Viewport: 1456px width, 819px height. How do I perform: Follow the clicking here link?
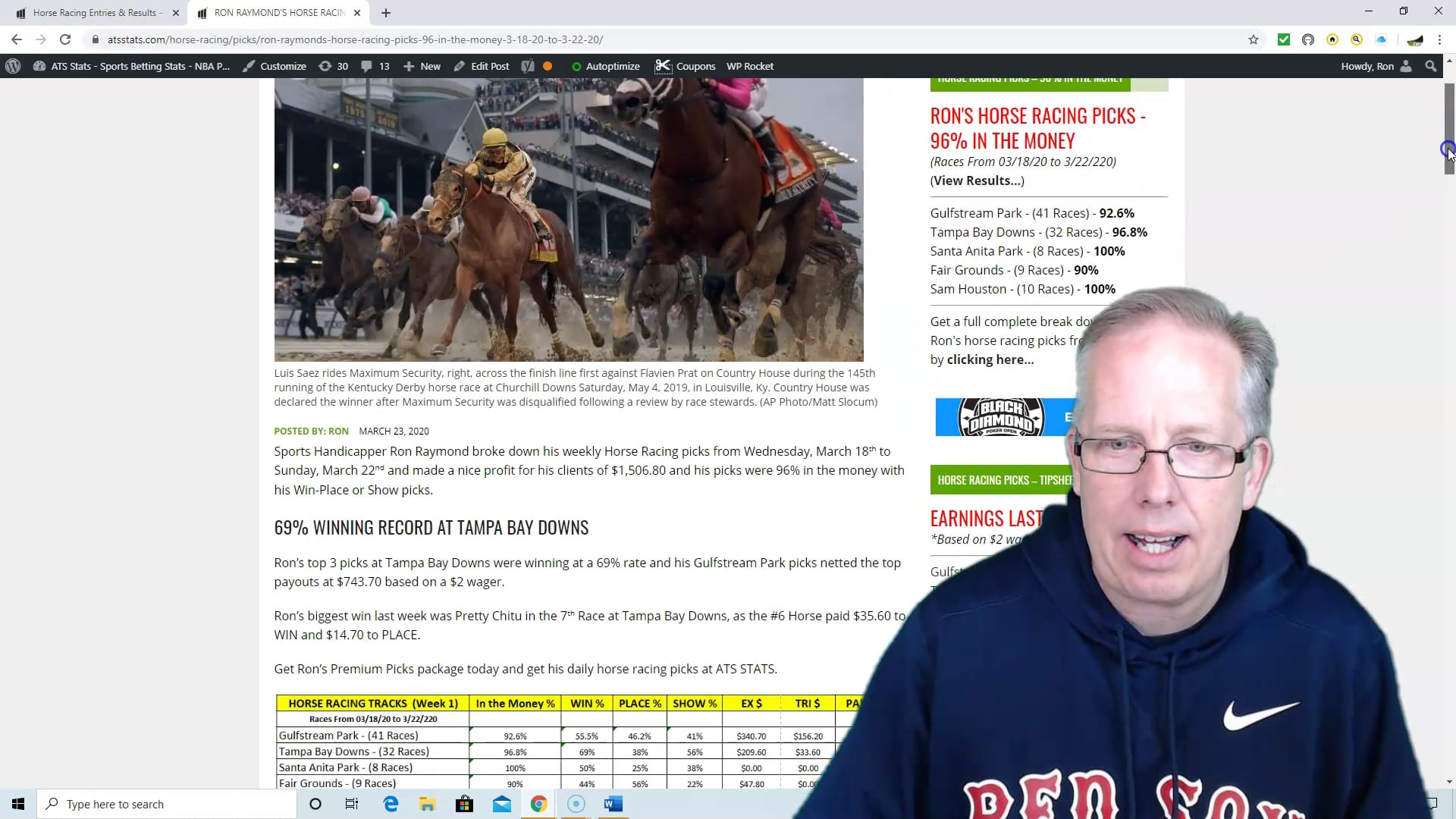tap(990, 359)
